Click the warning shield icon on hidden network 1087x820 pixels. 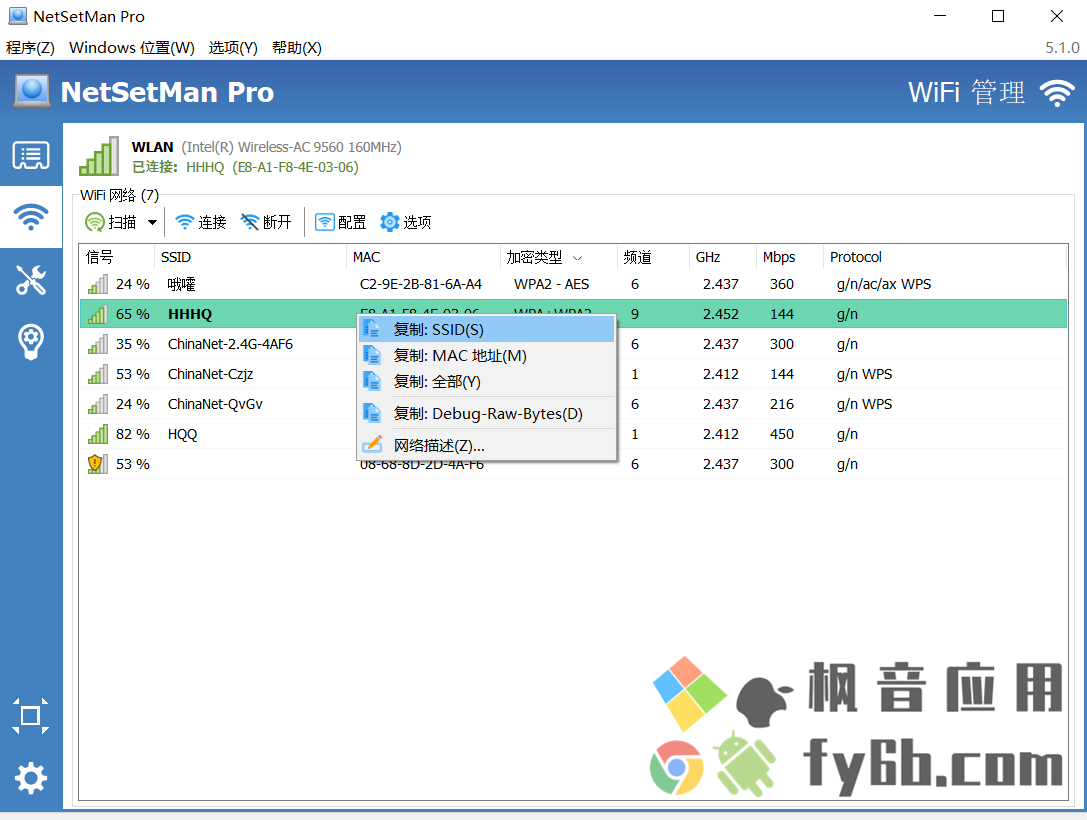[x=97, y=464]
